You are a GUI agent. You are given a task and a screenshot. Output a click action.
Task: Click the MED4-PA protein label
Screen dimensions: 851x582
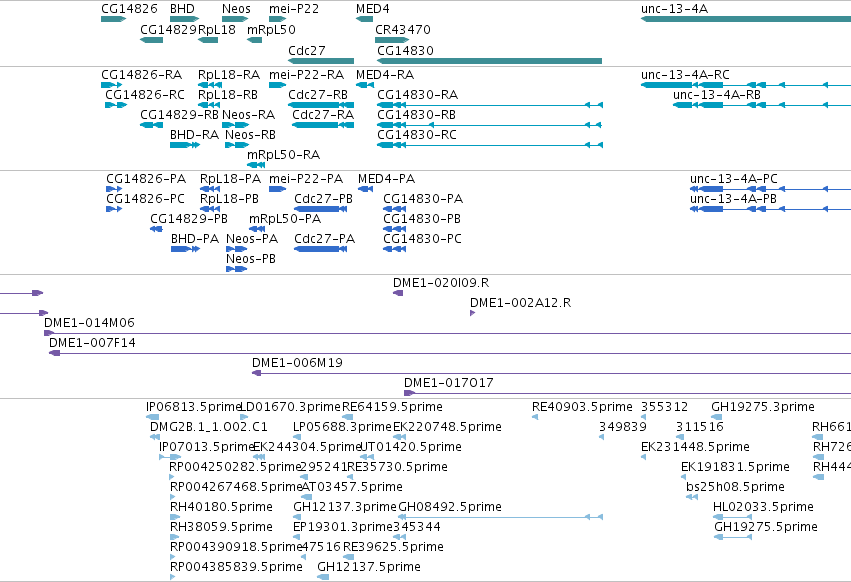(x=386, y=179)
